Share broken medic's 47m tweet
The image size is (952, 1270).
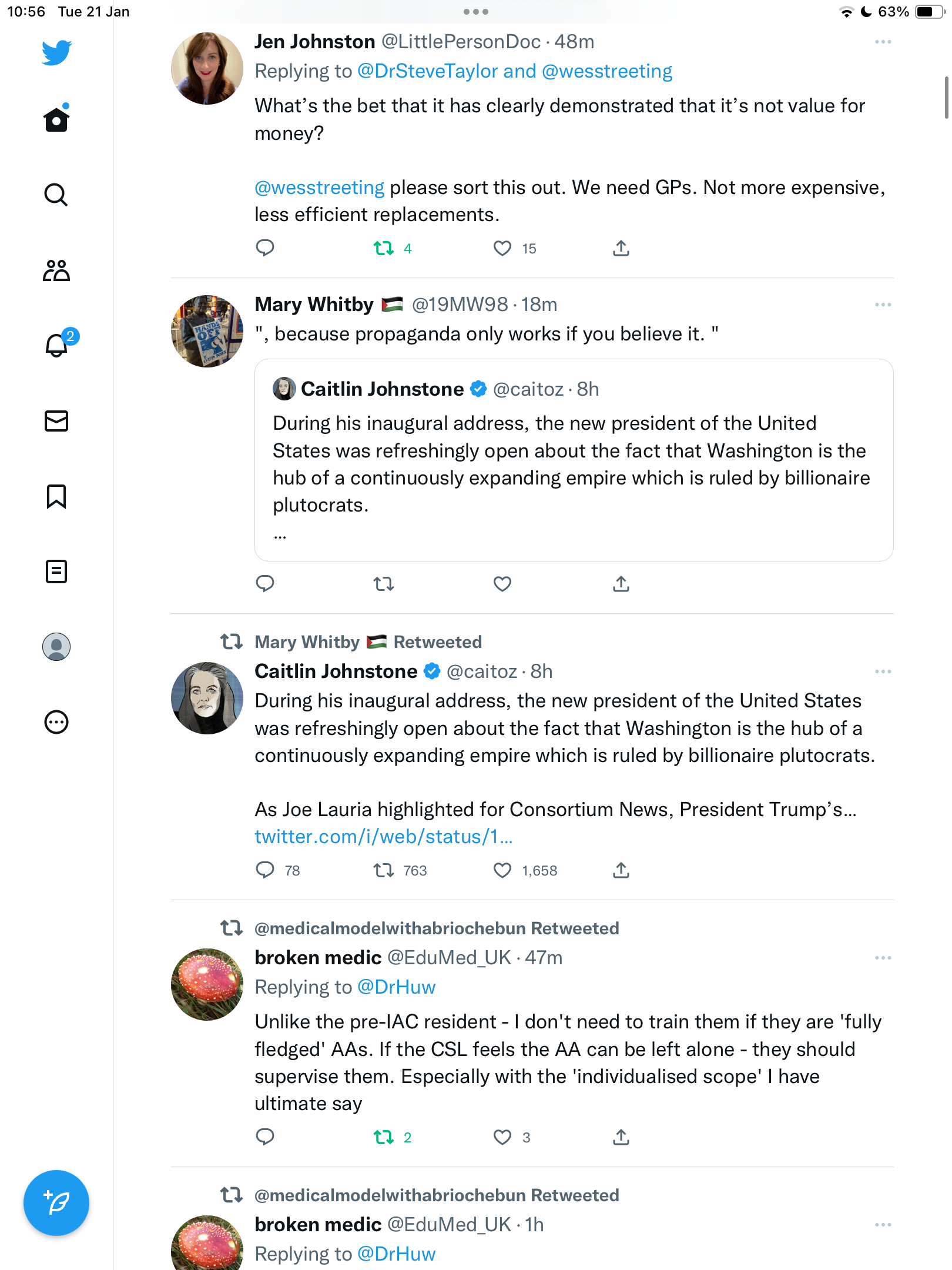coord(621,1137)
